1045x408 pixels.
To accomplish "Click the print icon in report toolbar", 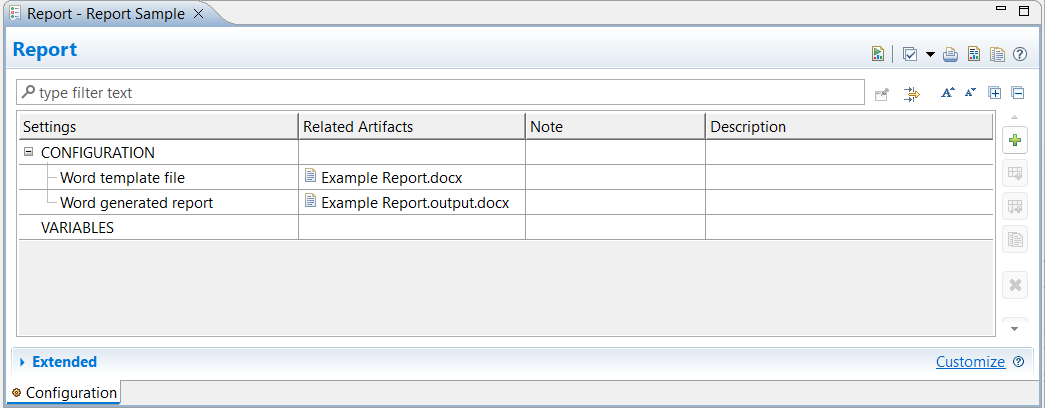I will point(951,54).
